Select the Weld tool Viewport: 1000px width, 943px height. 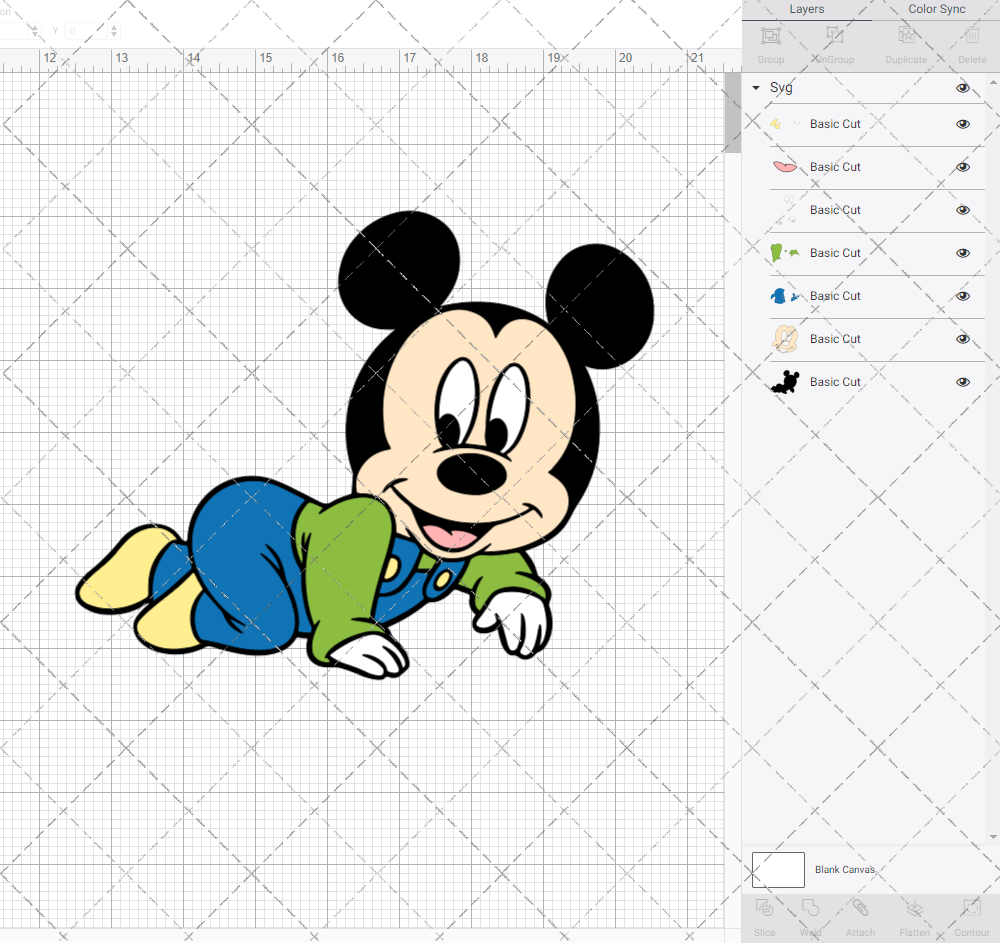click(810, 908)
